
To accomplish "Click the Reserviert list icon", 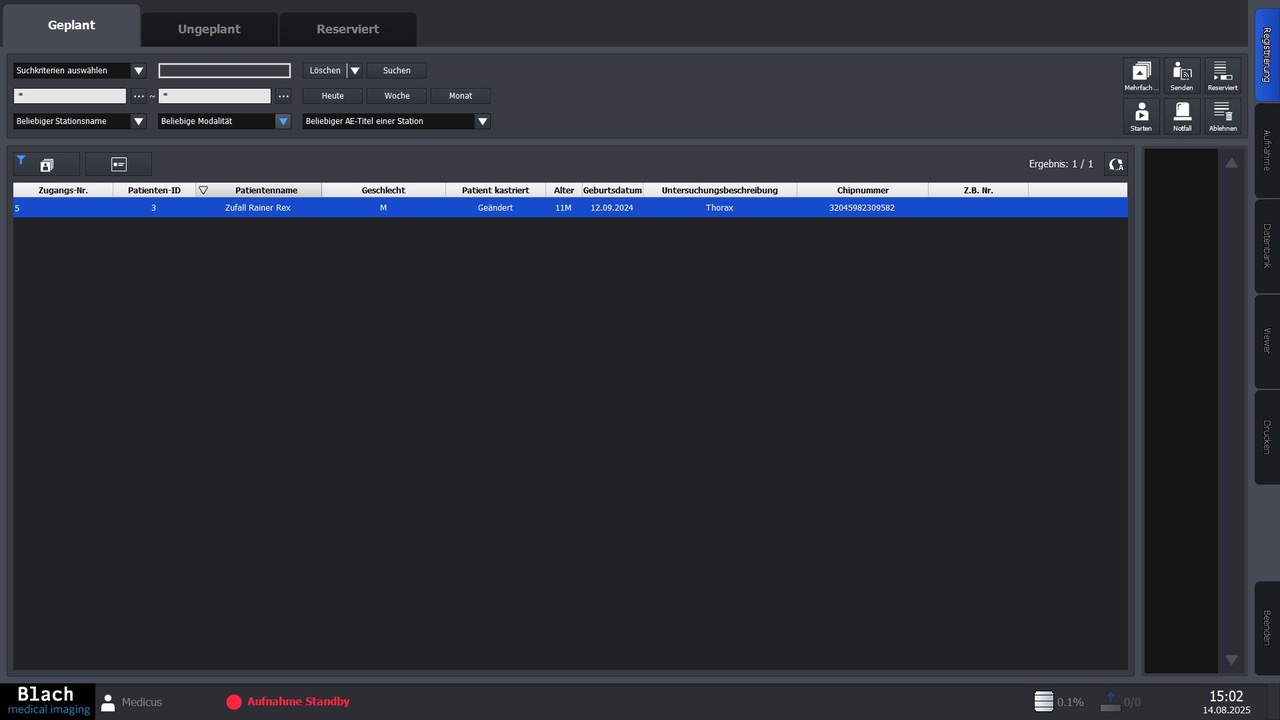I will tap(1222, 76).
